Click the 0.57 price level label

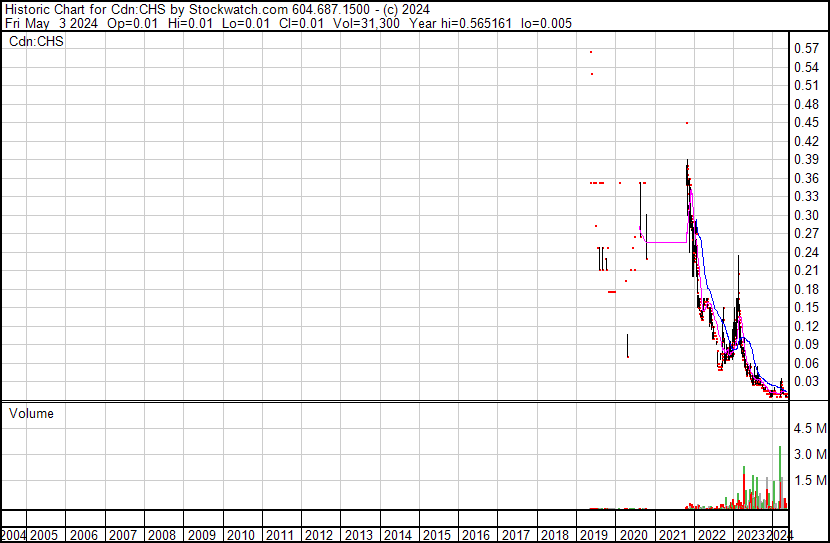click(805, 48)
